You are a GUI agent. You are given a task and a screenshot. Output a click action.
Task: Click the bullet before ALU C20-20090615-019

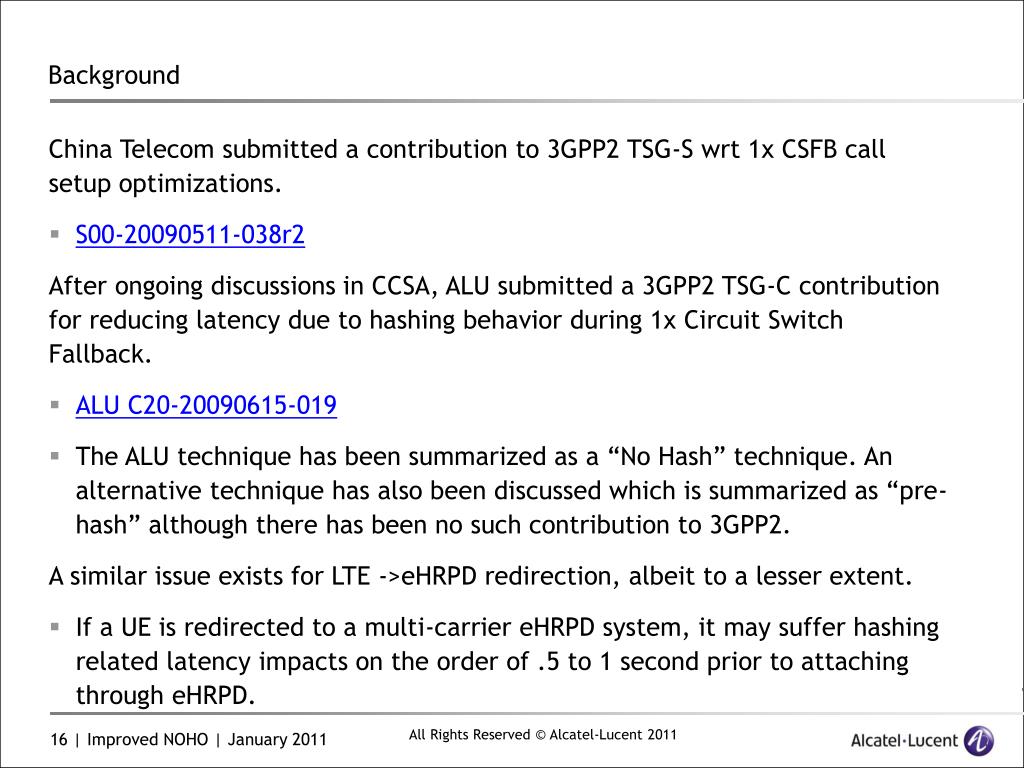coord(55,404)
